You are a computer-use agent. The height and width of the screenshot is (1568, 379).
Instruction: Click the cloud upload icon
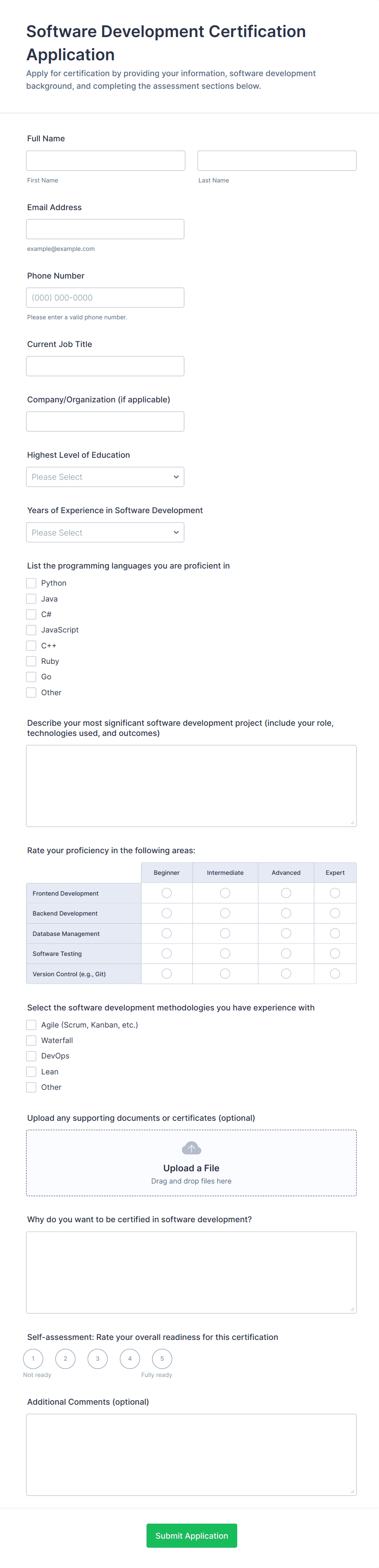[x=191, y=1148]
